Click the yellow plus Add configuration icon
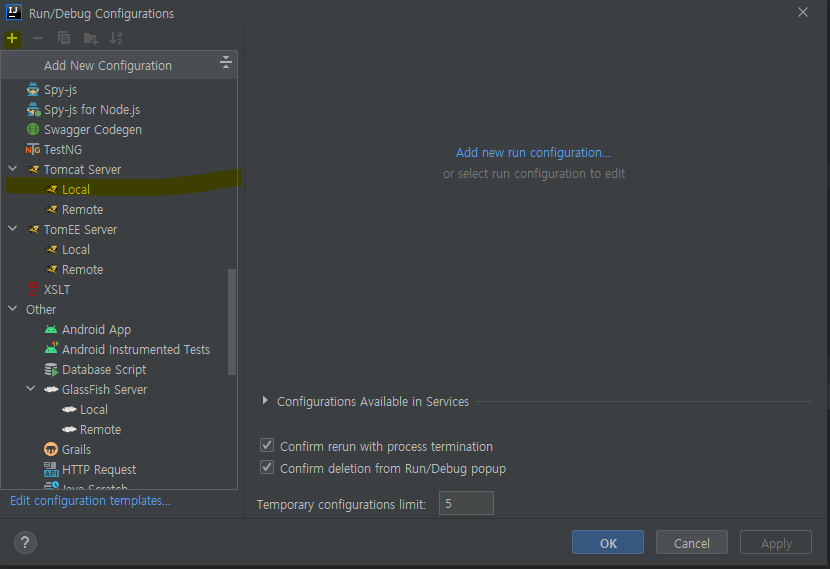 pyautogui.click(x=12, y=38)
